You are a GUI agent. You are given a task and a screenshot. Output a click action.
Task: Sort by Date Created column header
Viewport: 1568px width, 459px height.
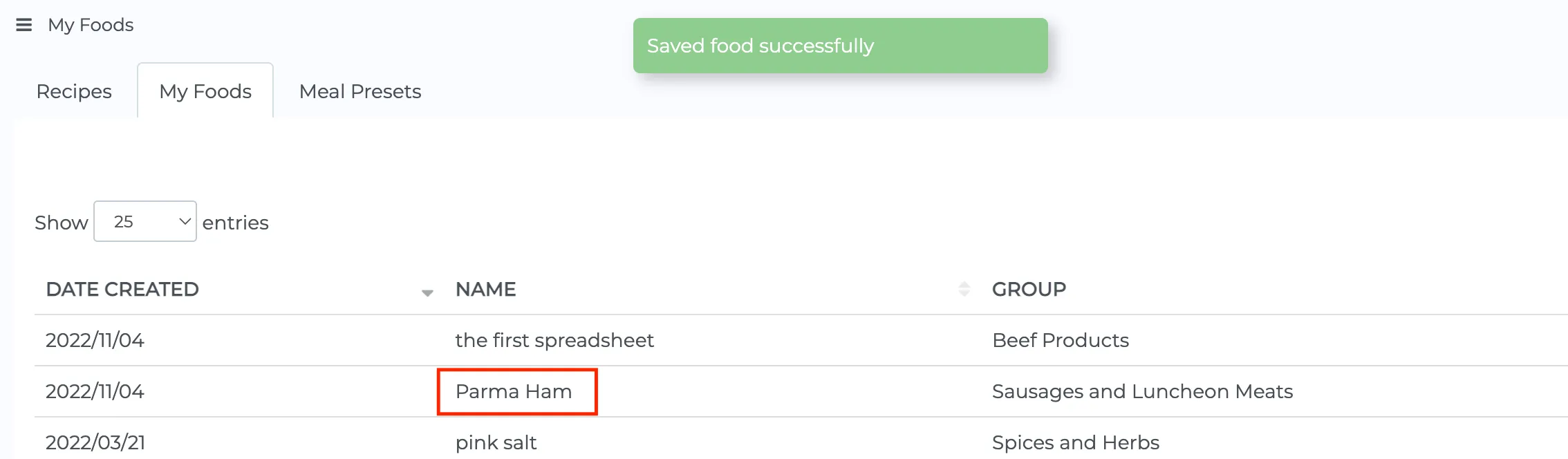(x=122, y=289)
